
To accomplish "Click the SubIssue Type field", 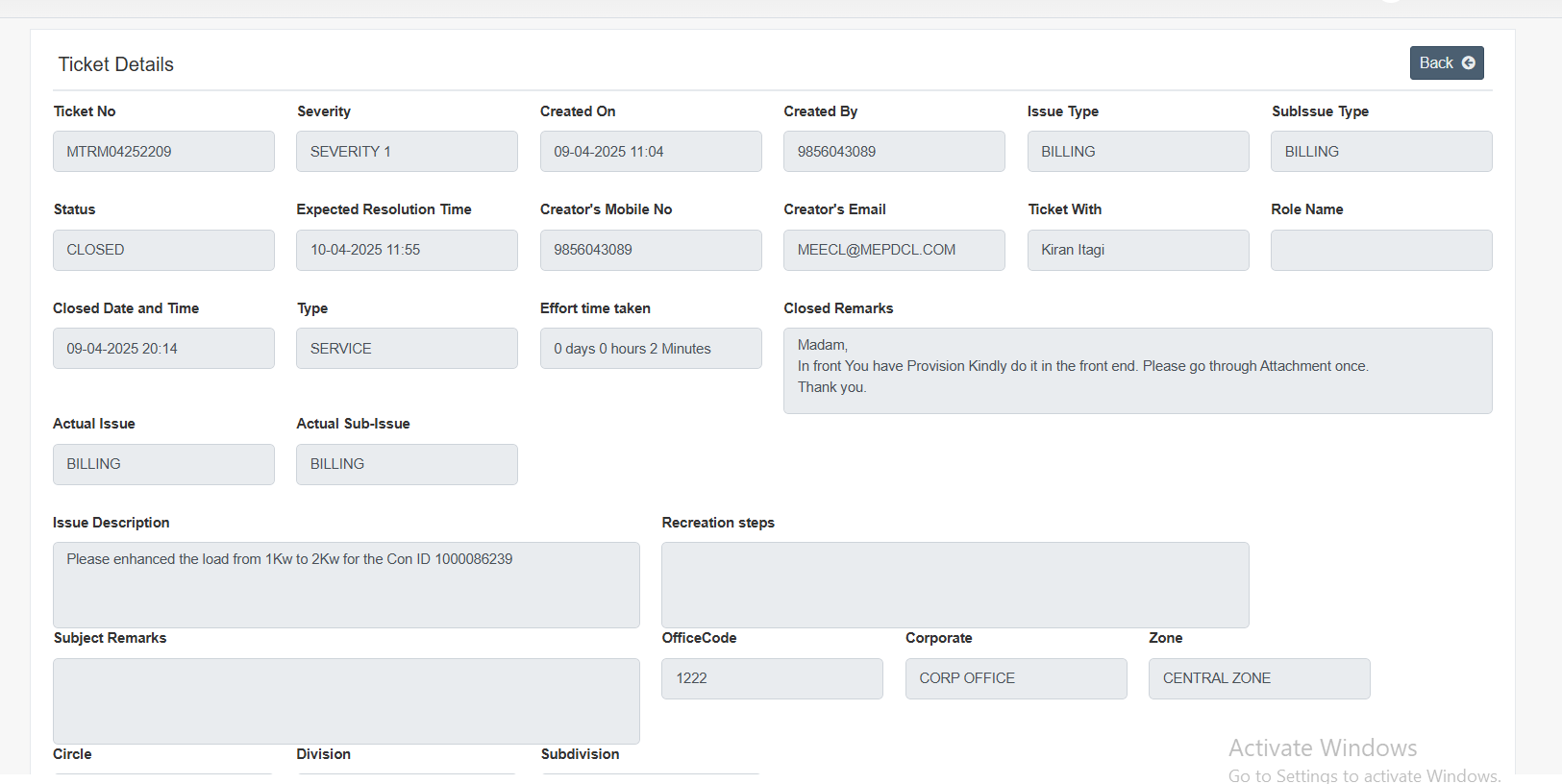I will click(1381, 152).
